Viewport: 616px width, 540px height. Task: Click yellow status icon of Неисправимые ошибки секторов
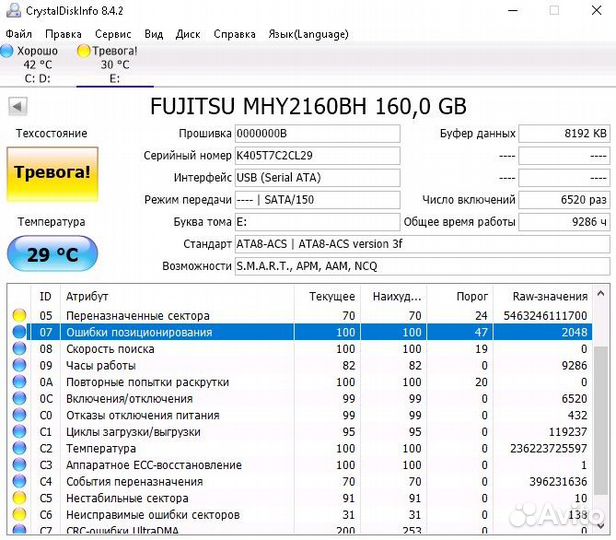click(x=19, y=514)
